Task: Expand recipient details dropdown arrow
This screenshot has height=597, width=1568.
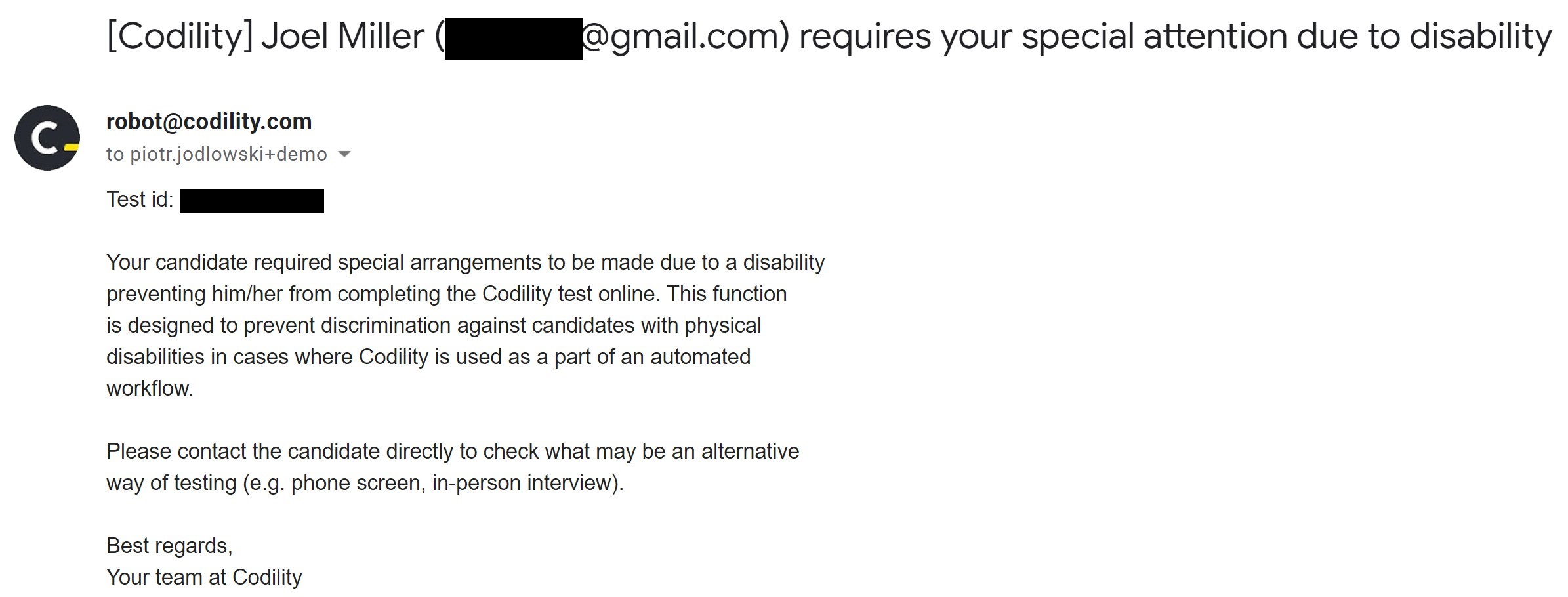Action: click(344, 155)
